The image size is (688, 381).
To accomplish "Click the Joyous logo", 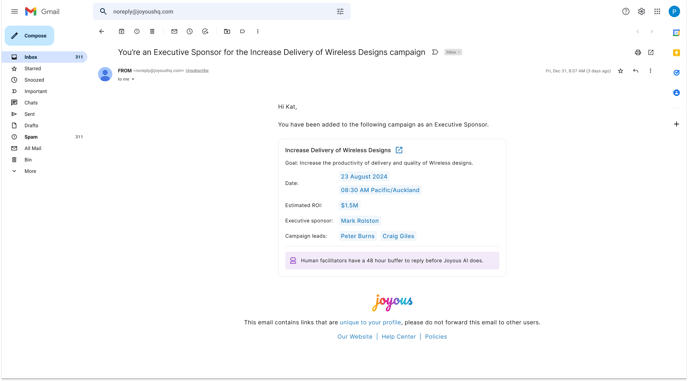I will pyautogui.click(x=392, y=302).
